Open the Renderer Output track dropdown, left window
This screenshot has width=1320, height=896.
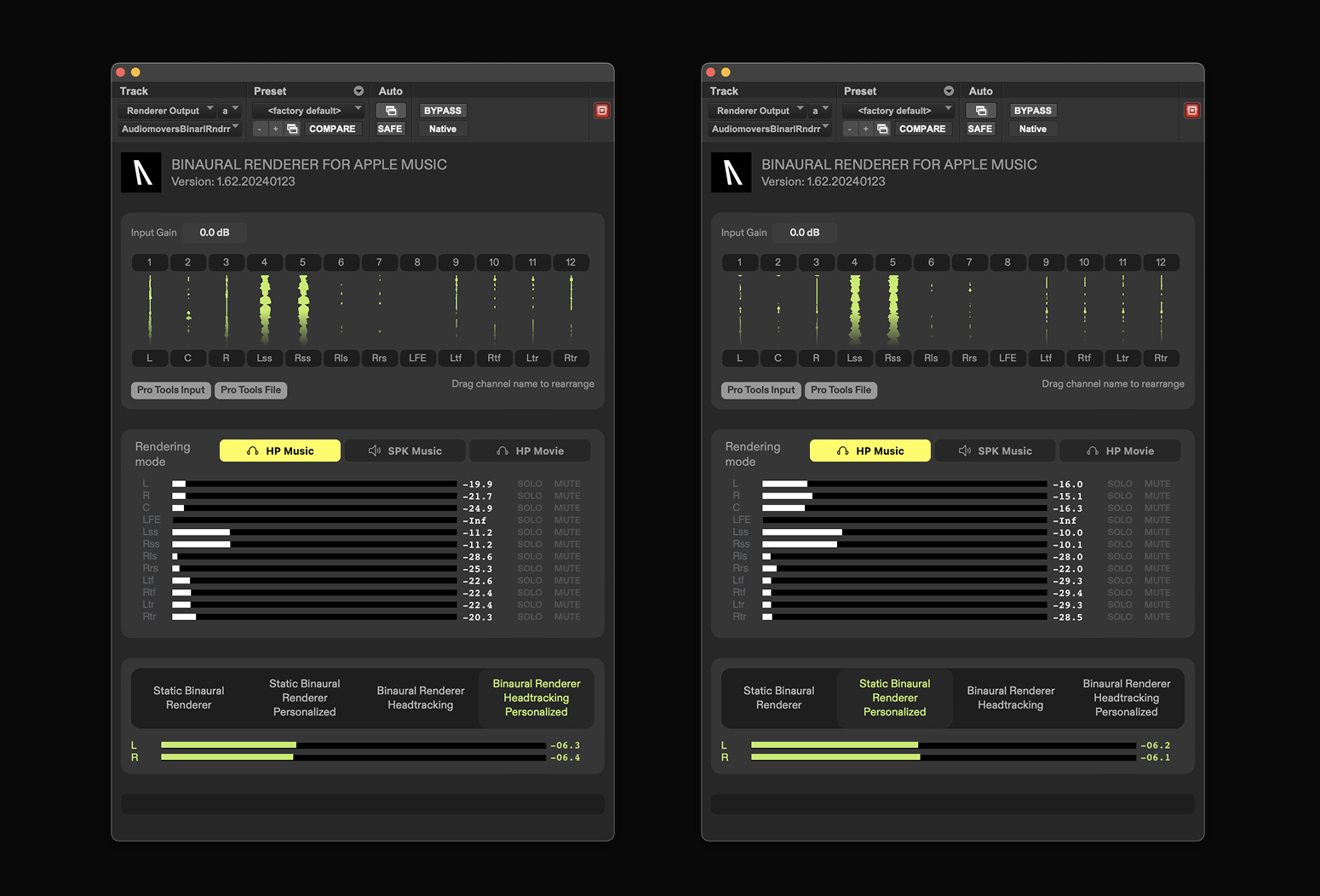[x=167, y=111]
